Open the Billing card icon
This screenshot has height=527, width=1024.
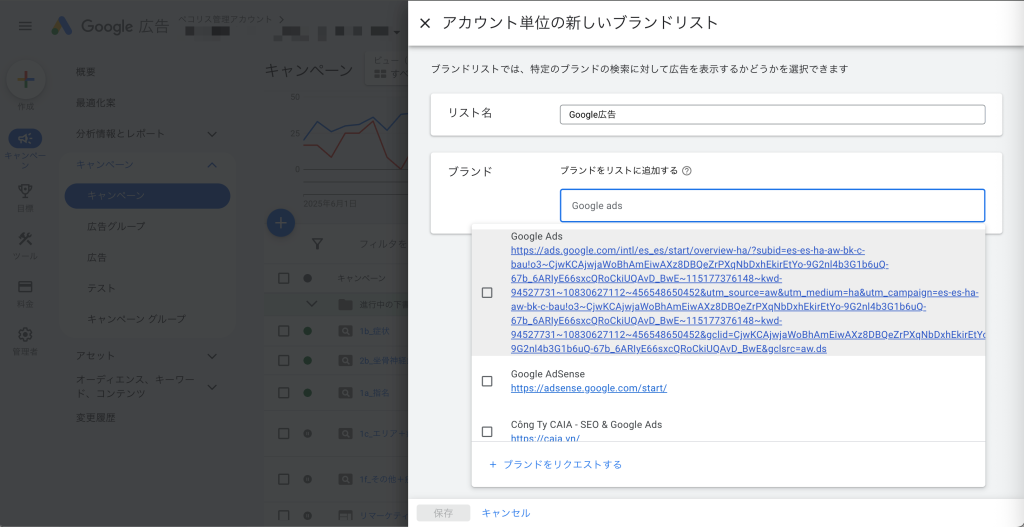(x=25, y=287)
